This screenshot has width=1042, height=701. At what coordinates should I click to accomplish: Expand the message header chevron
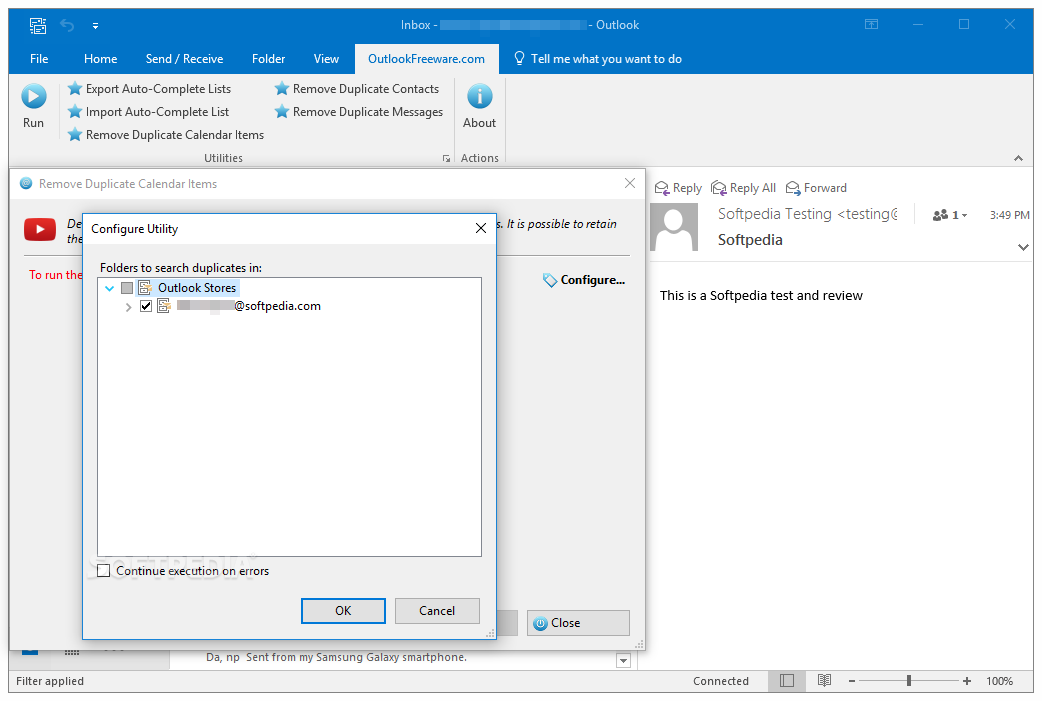pyautogui.click(x=1023, y=247)
